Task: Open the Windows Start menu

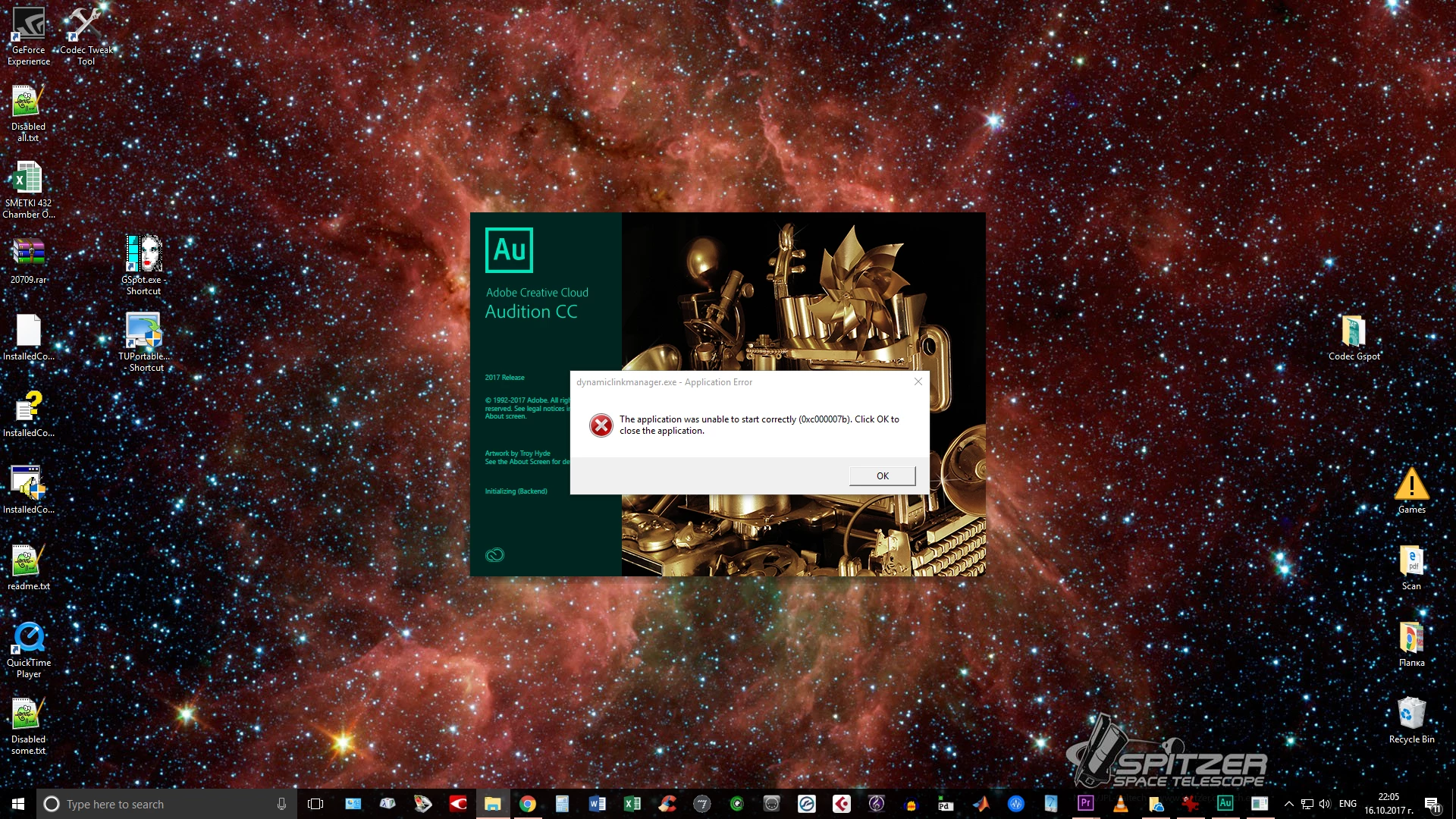Action: [x=18, y=804]
